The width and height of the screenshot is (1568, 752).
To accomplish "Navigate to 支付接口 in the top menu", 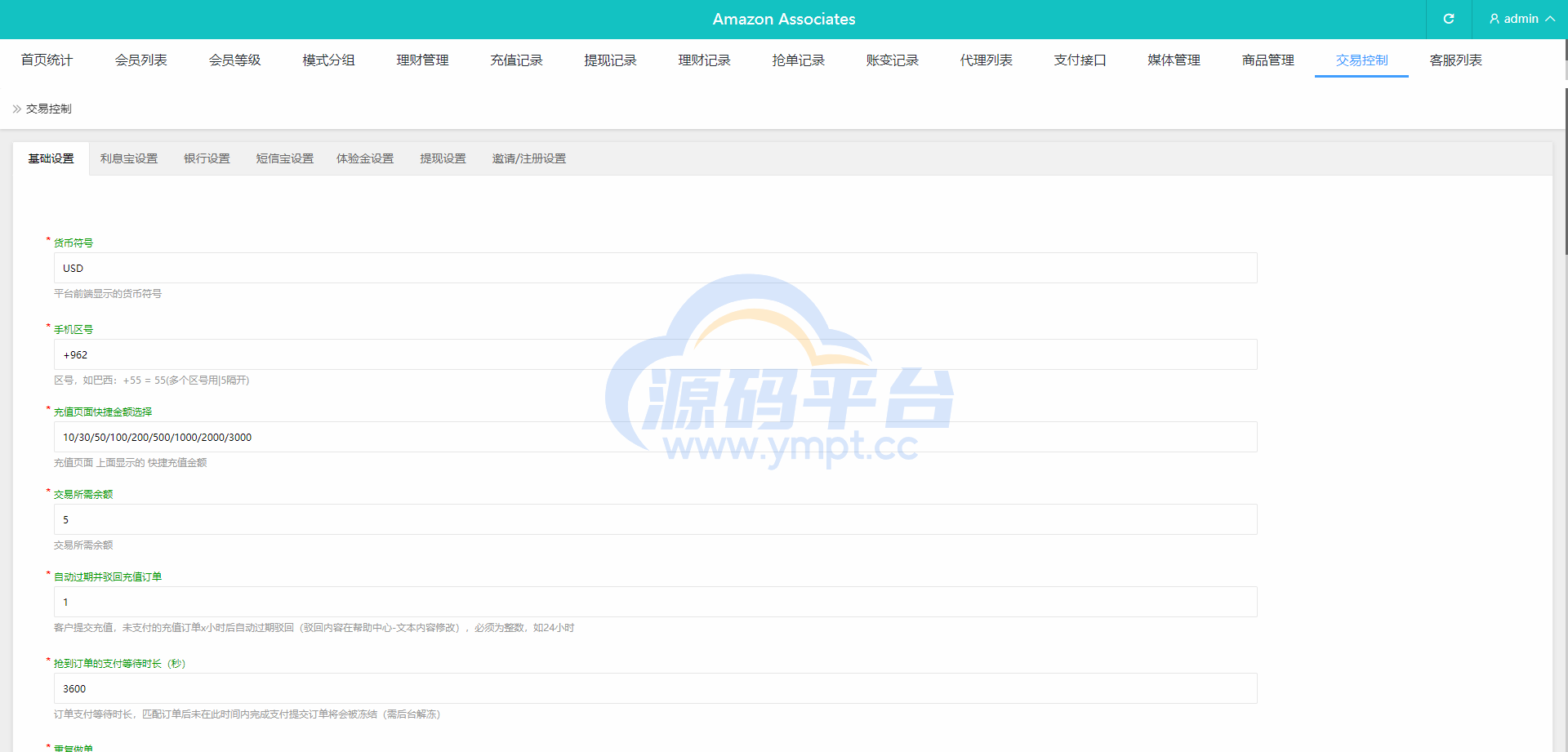I will 1080,60.
